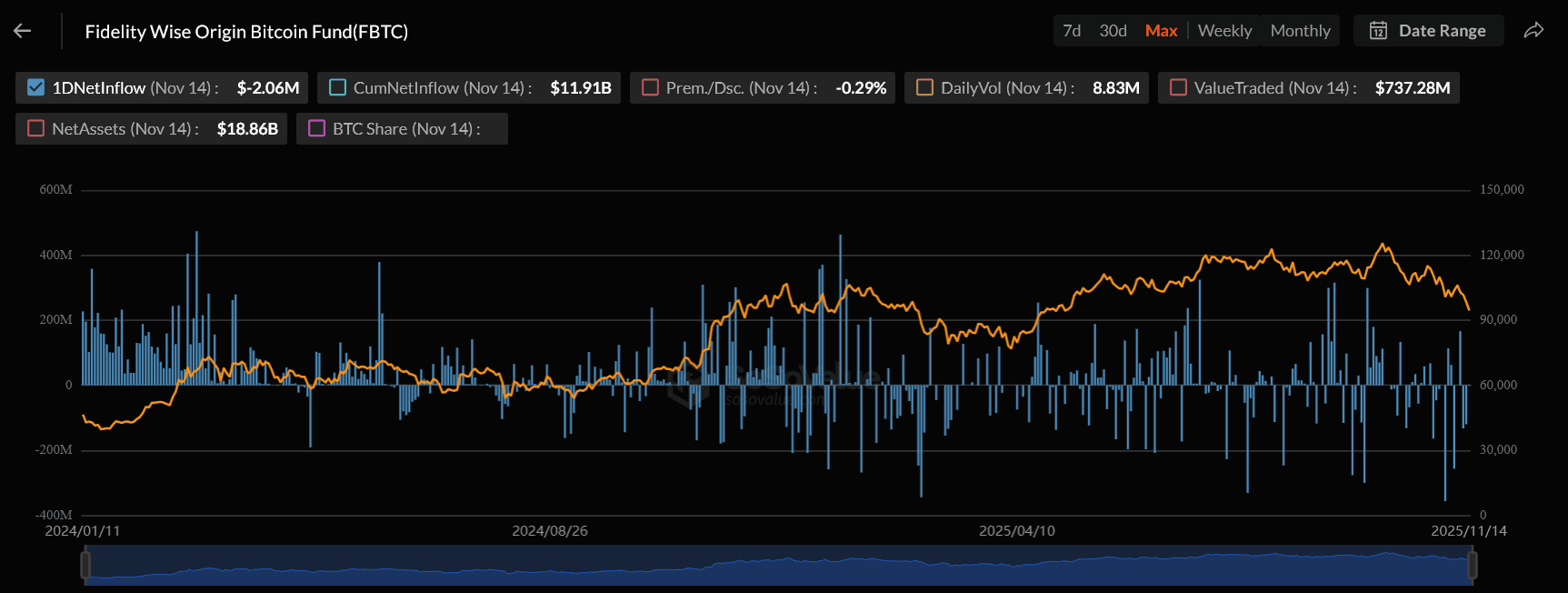Click the share arrow icon
This screenshot has width=1568, height=593.
pyautogui.click(x=1533, y=31)
